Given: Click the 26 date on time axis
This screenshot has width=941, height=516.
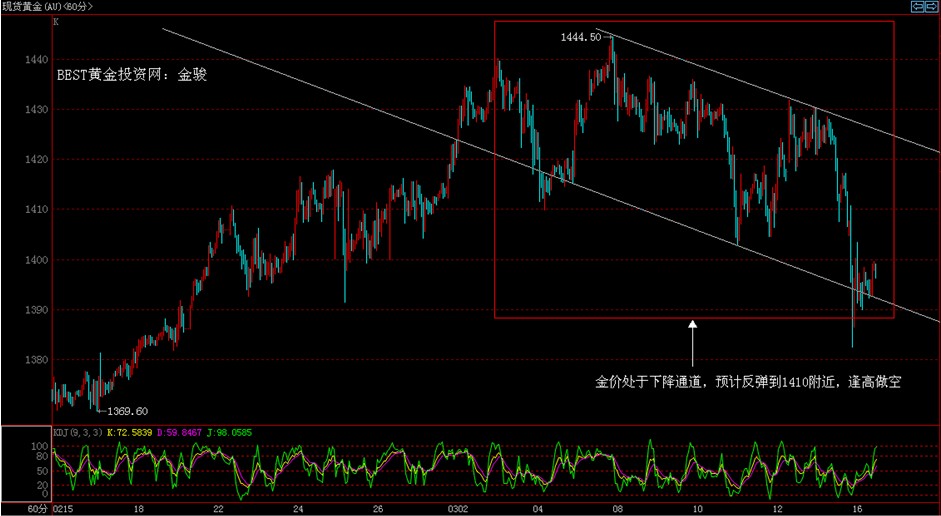Looking at the screenshot, I should [378, 509].
